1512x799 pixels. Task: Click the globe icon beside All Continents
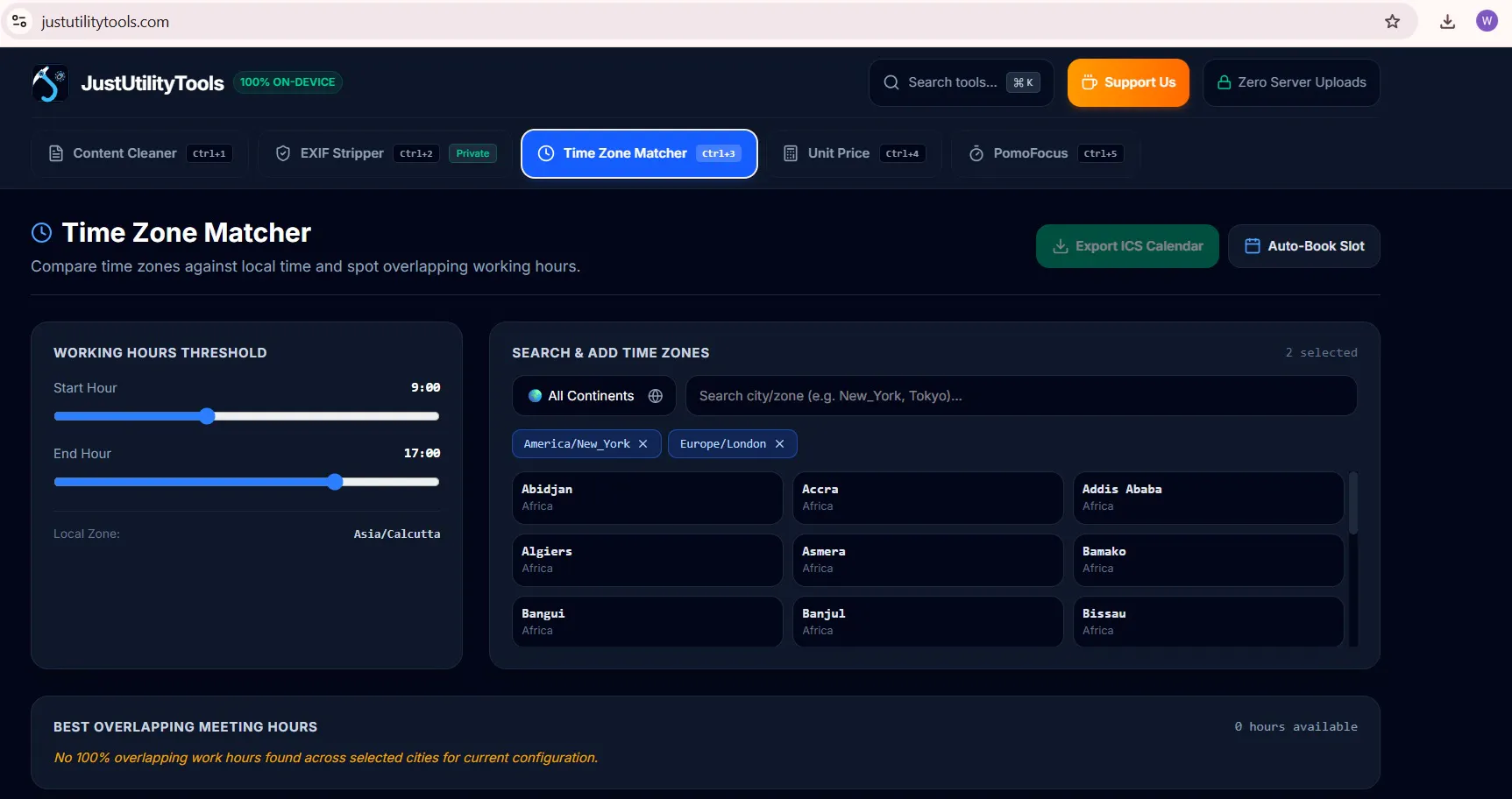pyautogui.click(x=655, y=396)
